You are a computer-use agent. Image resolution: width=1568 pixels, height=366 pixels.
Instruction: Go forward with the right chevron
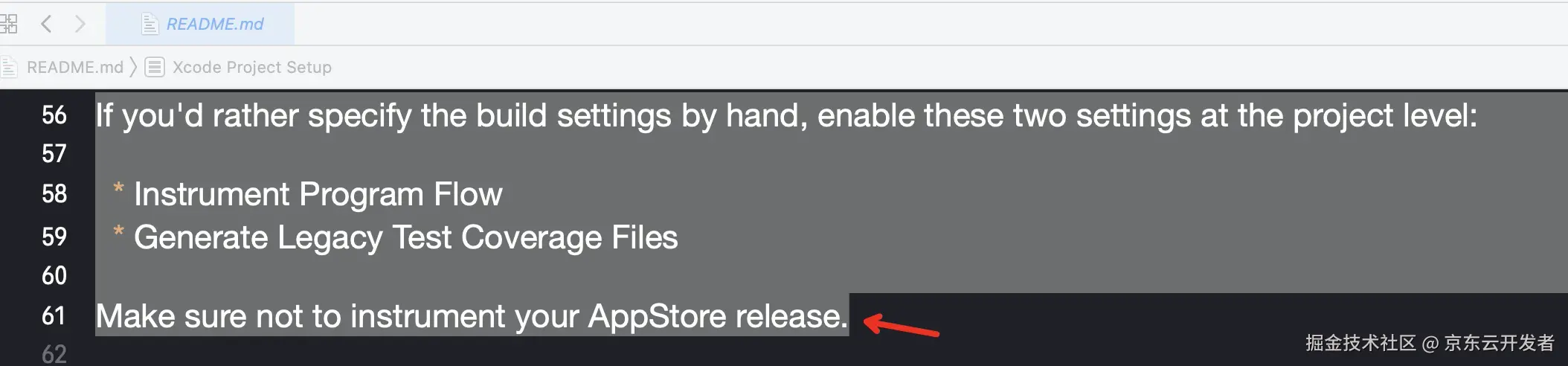(x=80, y=24)
